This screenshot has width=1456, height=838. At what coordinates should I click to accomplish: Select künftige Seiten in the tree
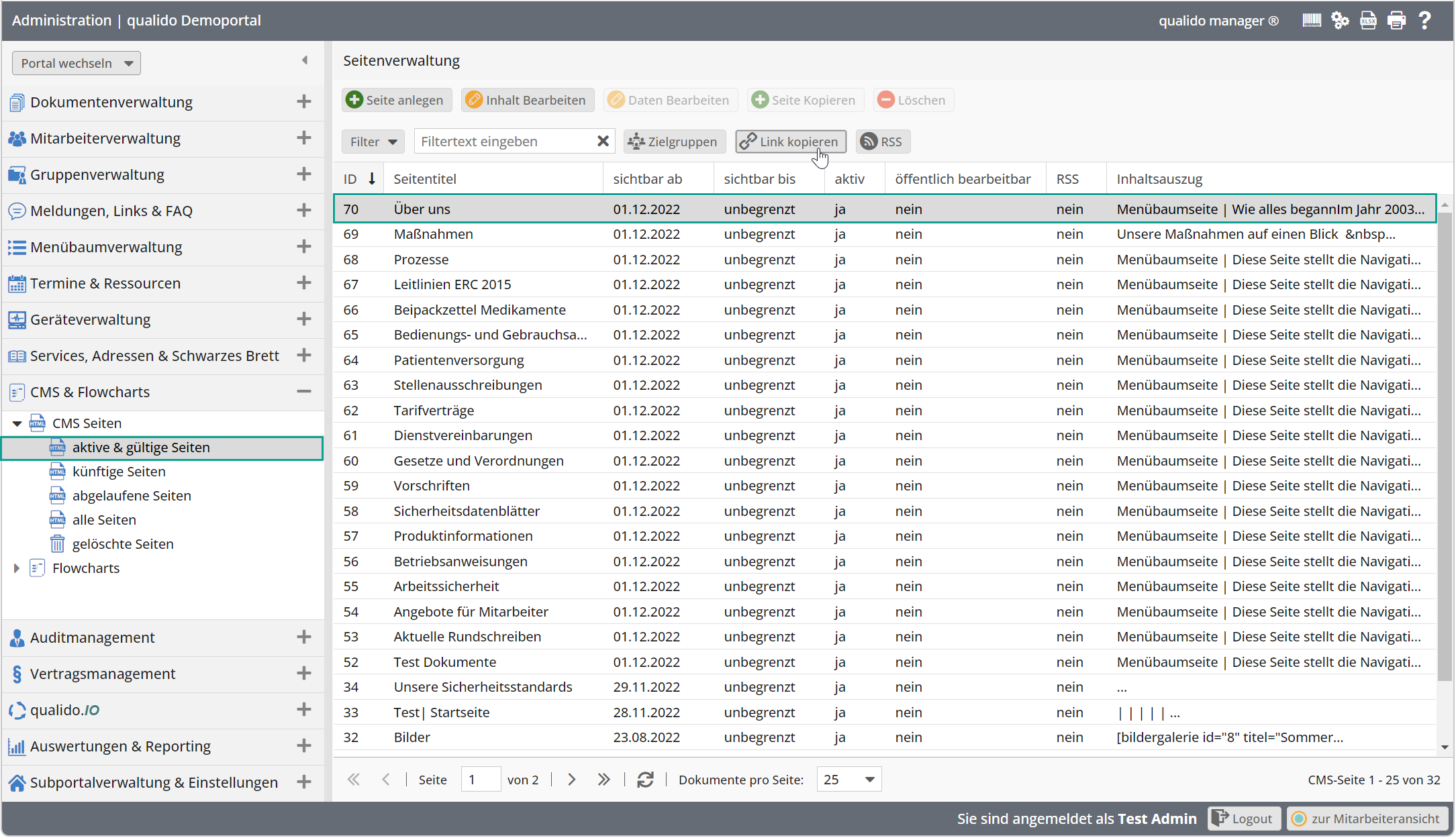pyautogui.click(x=119, y=472)
